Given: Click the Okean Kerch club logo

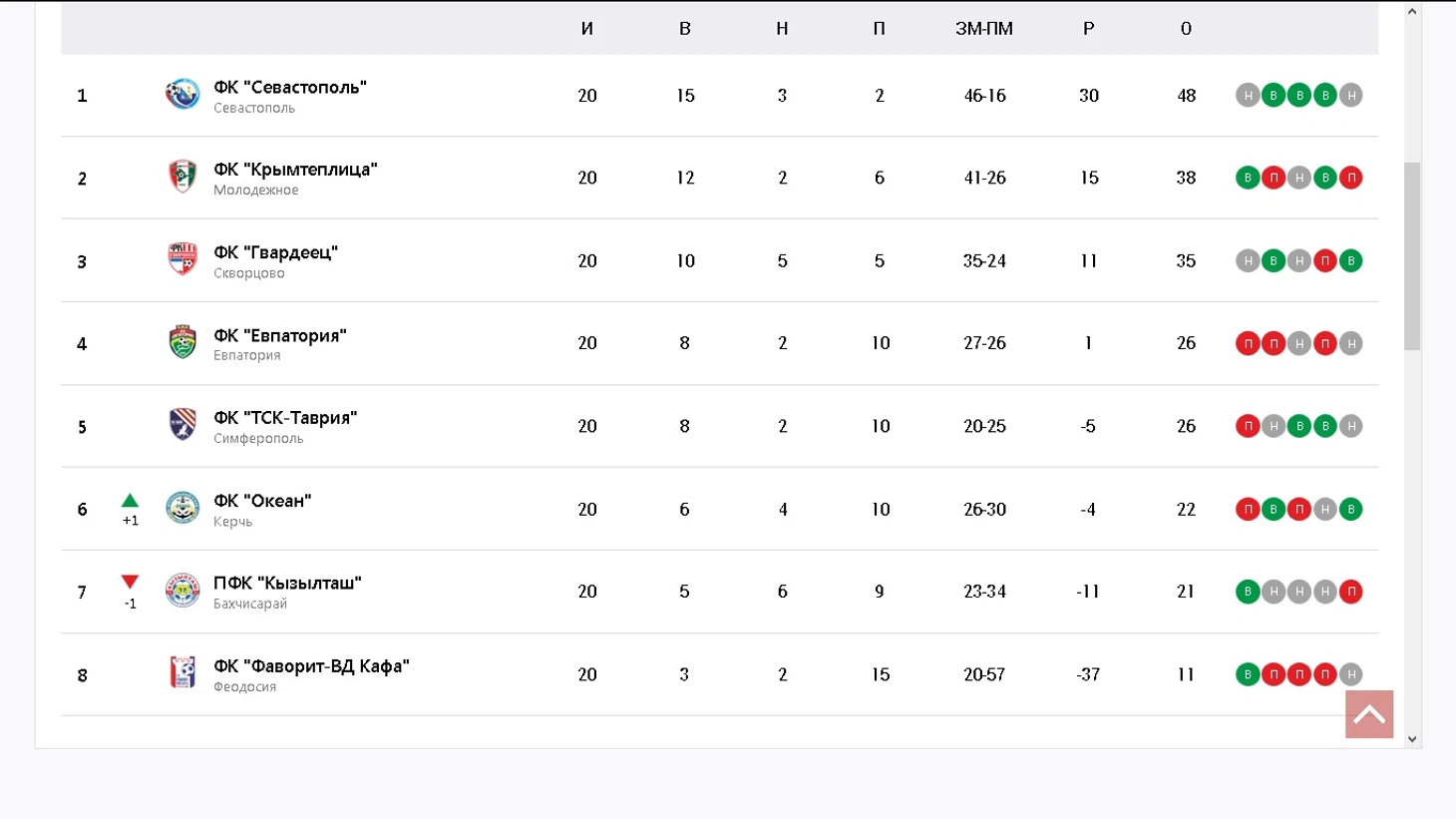Looking at the screenshot, I should [x=182, y=508].
